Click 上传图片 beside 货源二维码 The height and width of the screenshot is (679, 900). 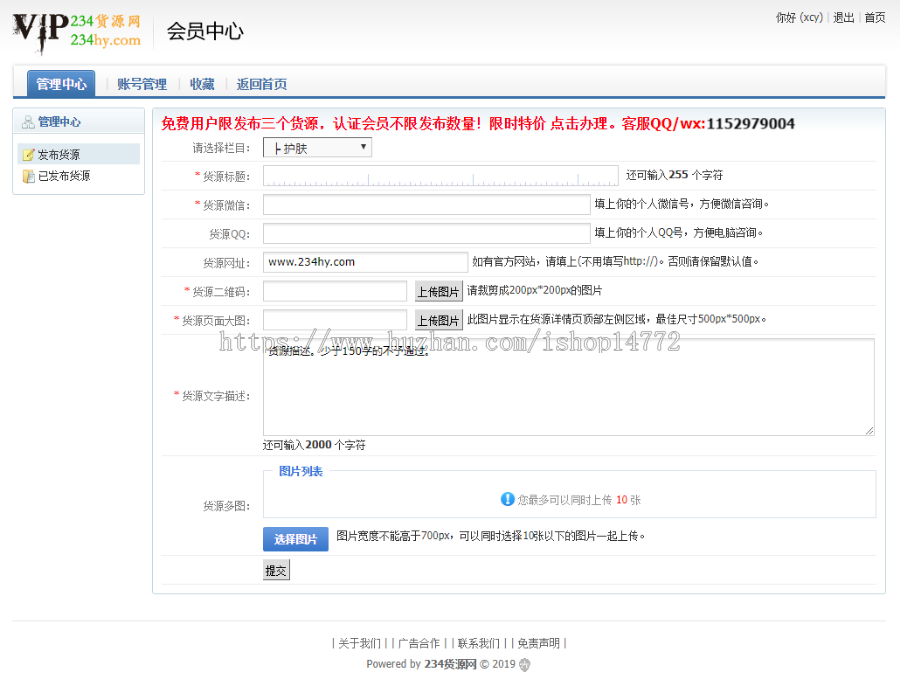click(438, 291)
